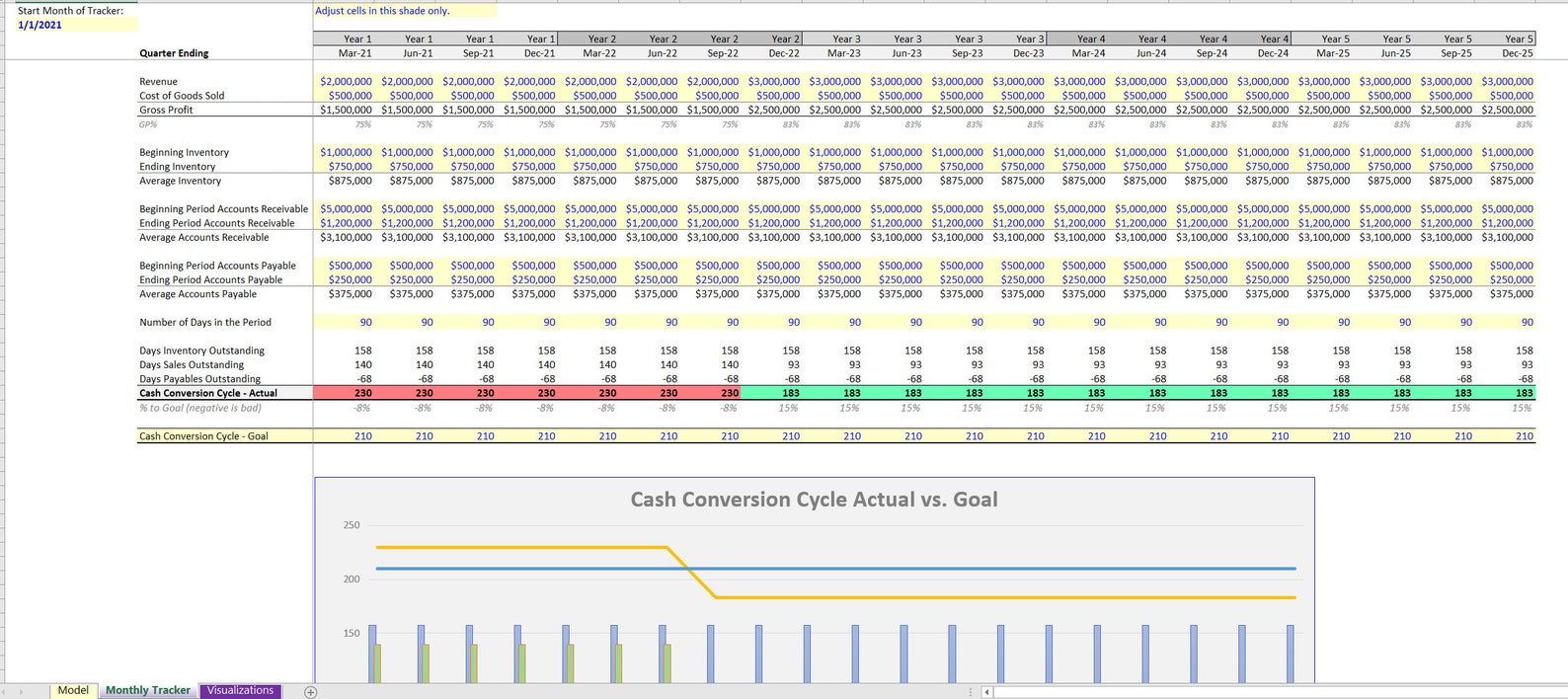Select the Days Payables Outstanding label
The image size is (1568, 699).
pyautogui.click(x=199, y=379)
